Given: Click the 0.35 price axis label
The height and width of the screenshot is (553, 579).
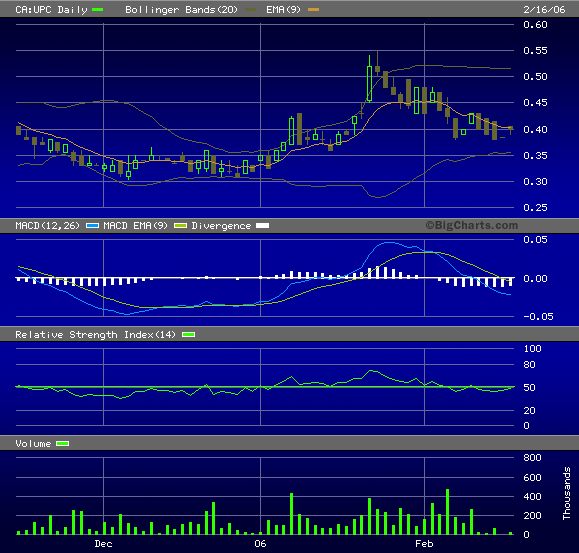Looking at the screenshot, I should (x=535, y=155).
